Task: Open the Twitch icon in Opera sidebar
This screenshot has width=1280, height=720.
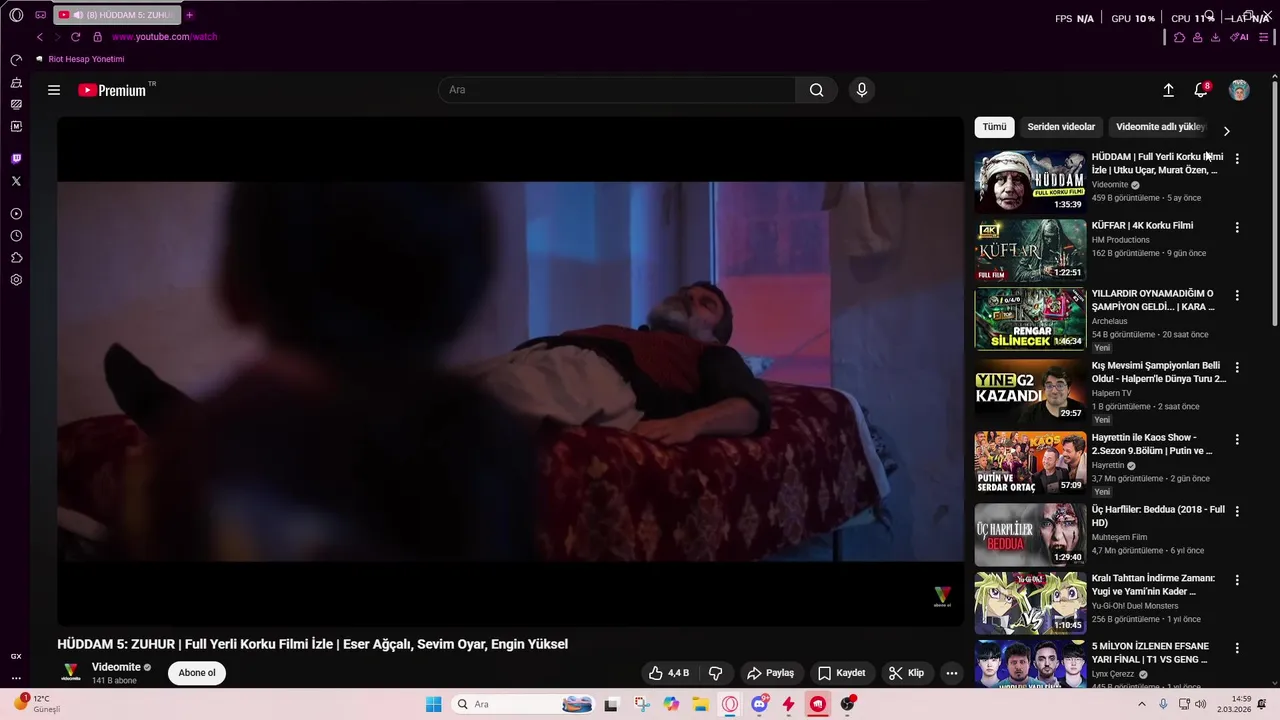Action: [x=16, y=159]
